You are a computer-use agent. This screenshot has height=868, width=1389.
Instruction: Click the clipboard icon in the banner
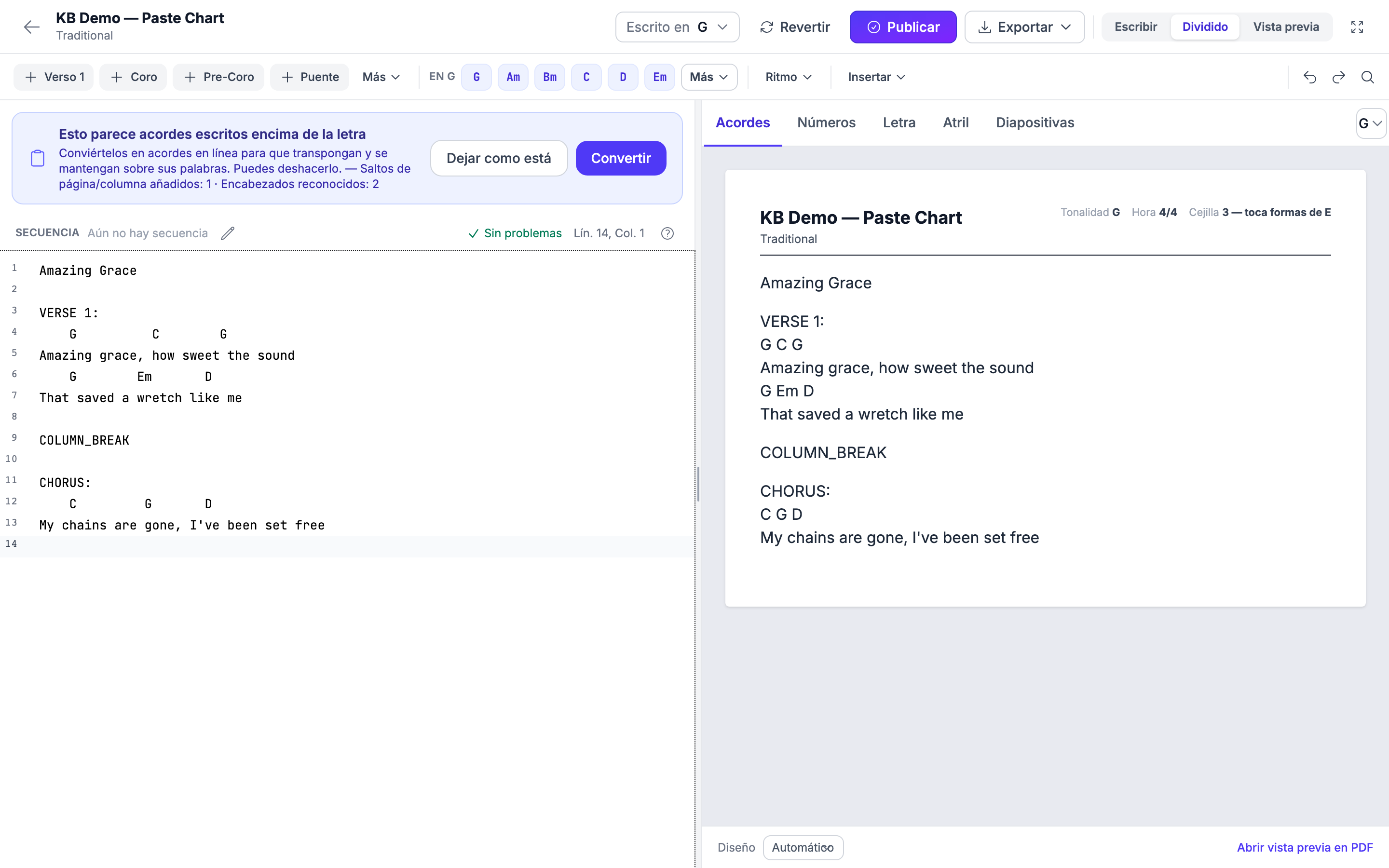37,159
